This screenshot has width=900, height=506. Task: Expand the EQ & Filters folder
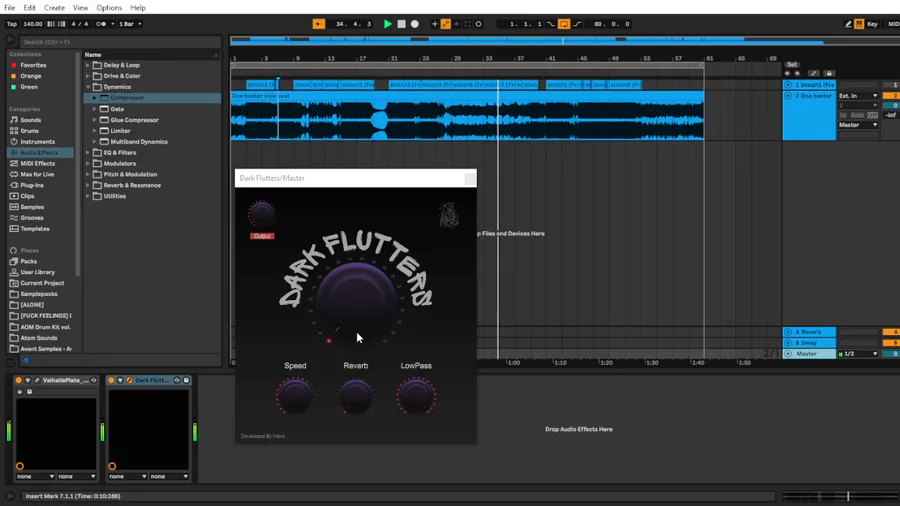pos(88,153)
